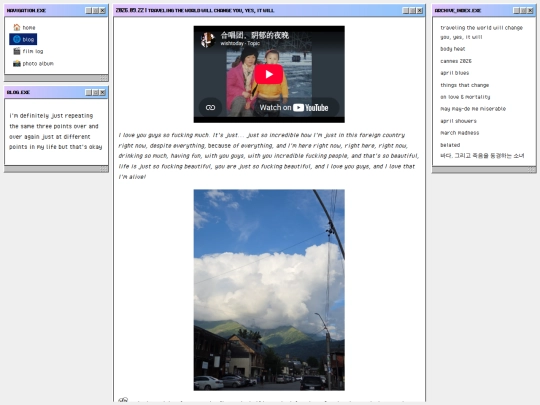
Task: Open the Korean-titled archive entry
Action: pos(482,156)
